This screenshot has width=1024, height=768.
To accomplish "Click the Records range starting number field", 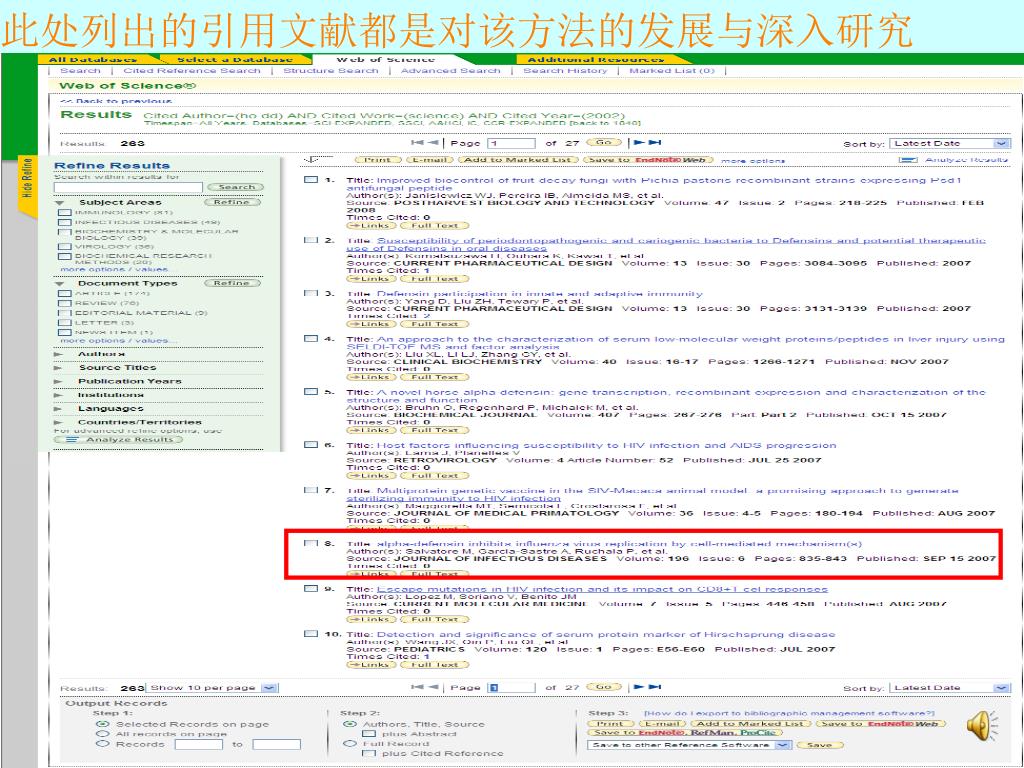I will point(199,744).
